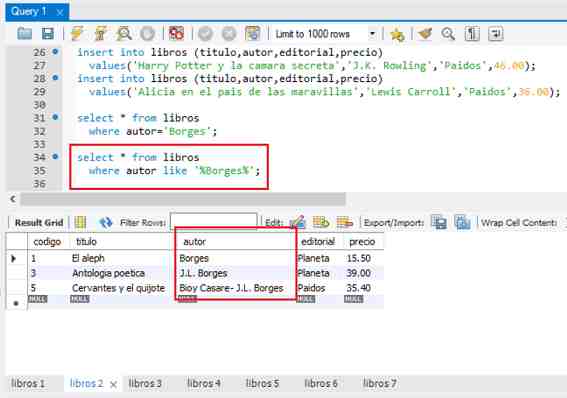Switch to the libros 7 result tab
This screenshot has height=398, width=567.
[380, 383]
